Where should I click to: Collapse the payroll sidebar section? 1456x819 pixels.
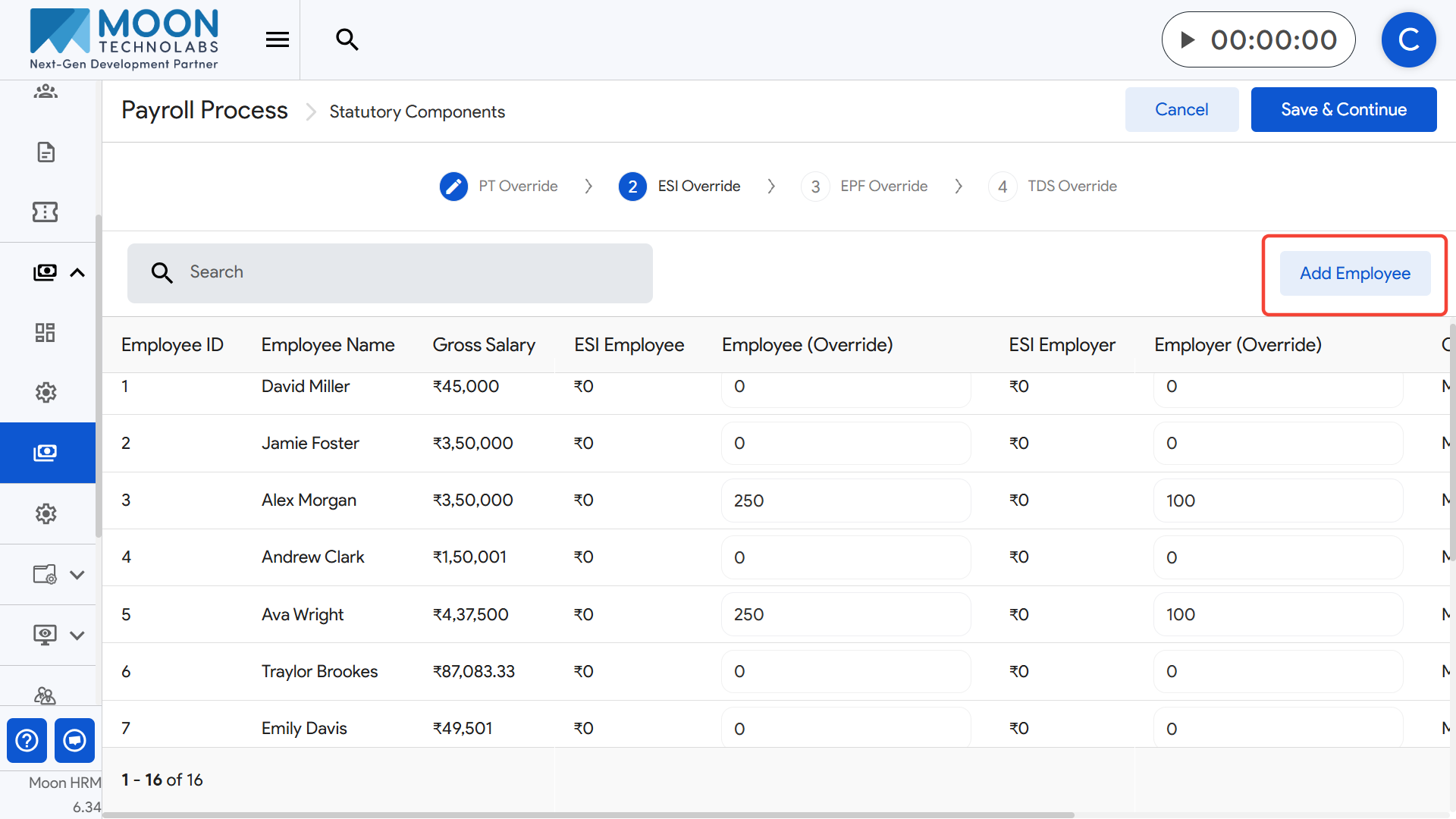click(77, 273)
